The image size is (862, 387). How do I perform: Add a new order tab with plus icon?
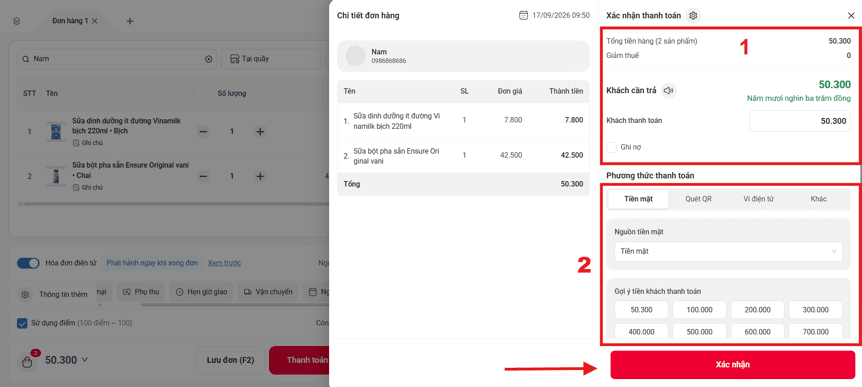click(x=130, y=21)
